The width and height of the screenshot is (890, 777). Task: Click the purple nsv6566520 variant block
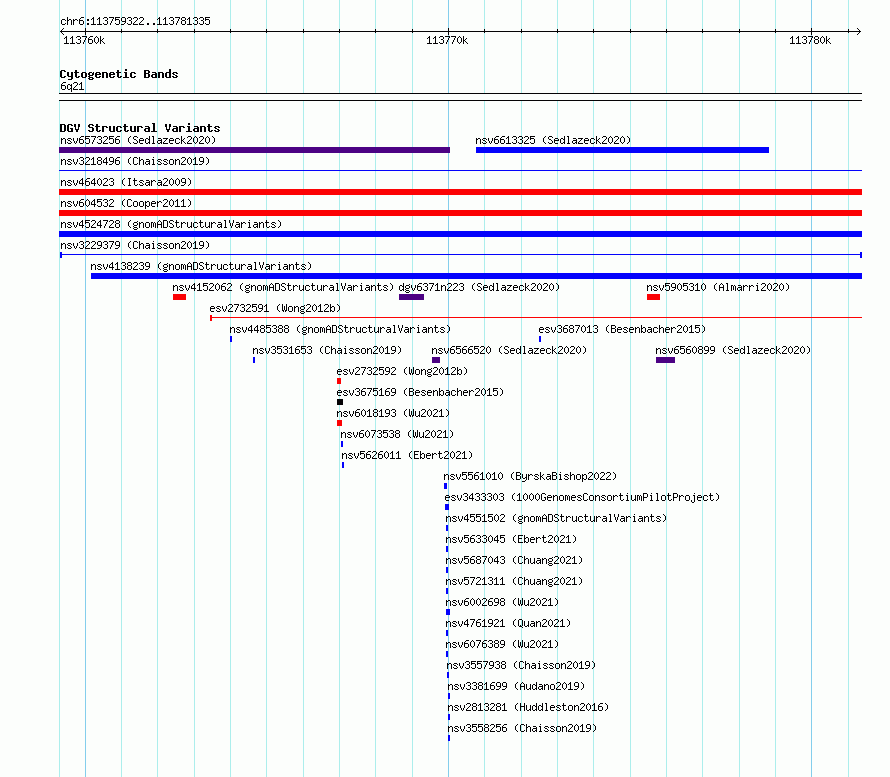436,360
